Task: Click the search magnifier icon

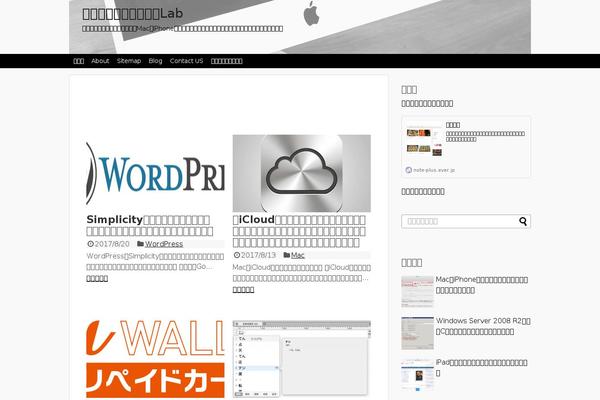Action: pyautogui.click(x=523, y=221)
